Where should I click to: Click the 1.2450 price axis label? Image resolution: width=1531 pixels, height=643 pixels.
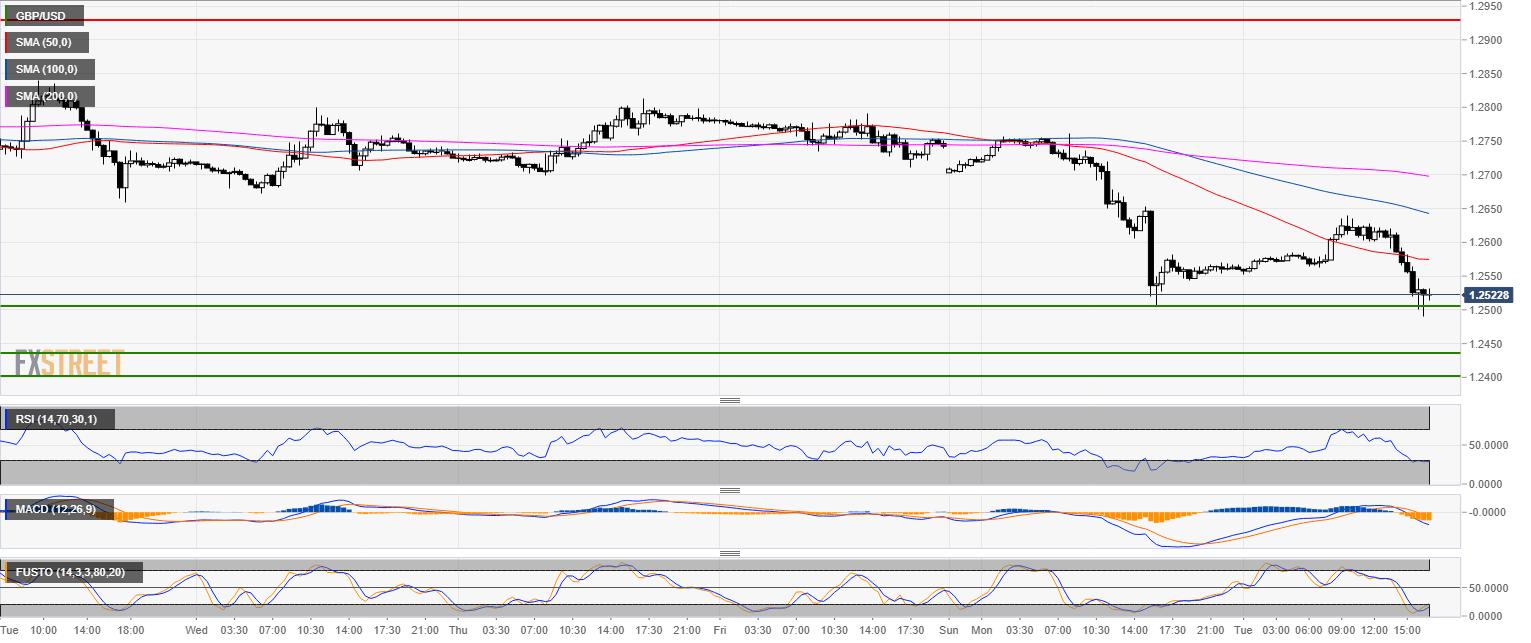[1484, 343]
